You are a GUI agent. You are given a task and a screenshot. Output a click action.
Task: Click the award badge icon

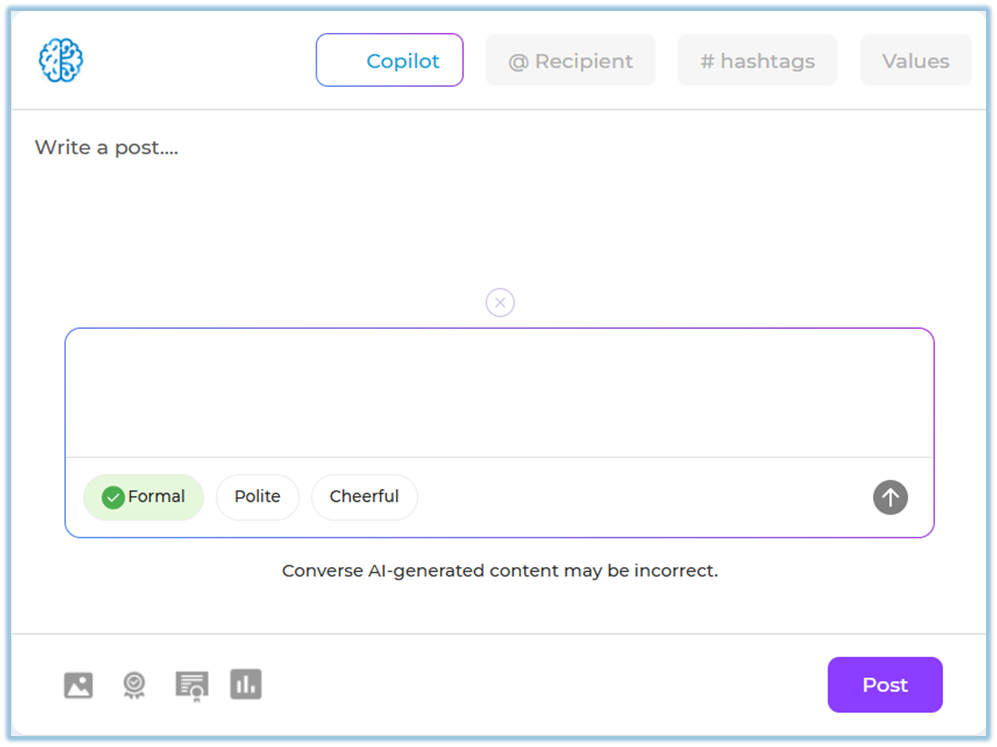[x=134, y=685]
